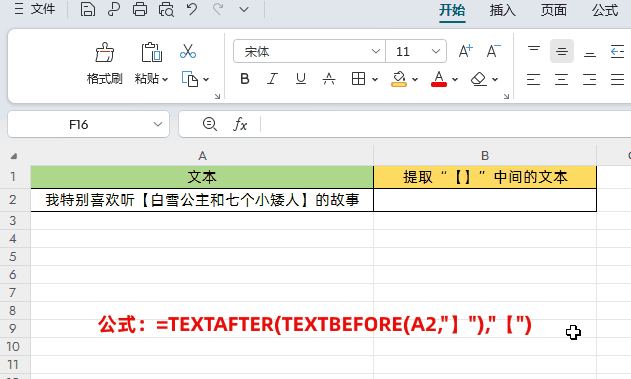Toggle Strikethrough formatting
This screenshot has height=379, width=631.
(329, 79)
